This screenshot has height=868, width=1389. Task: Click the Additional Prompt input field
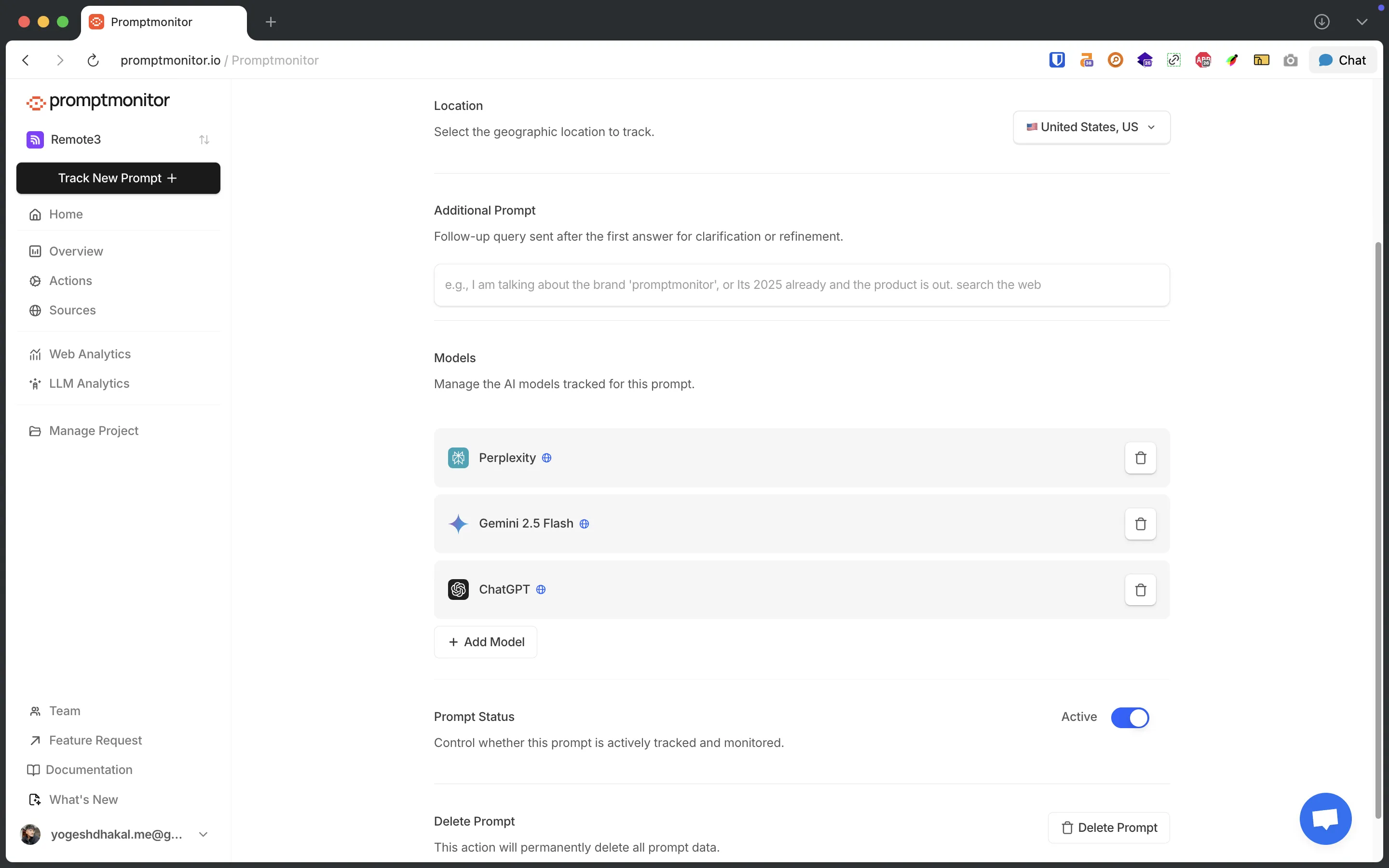point(800,284)
